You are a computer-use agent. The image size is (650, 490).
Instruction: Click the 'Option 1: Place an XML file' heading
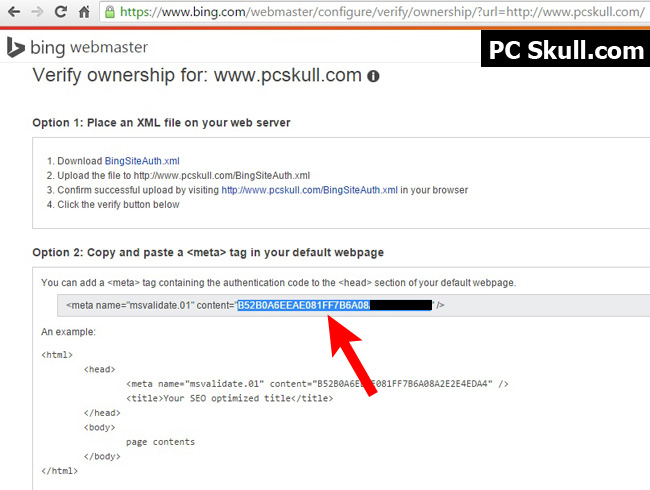162,123
